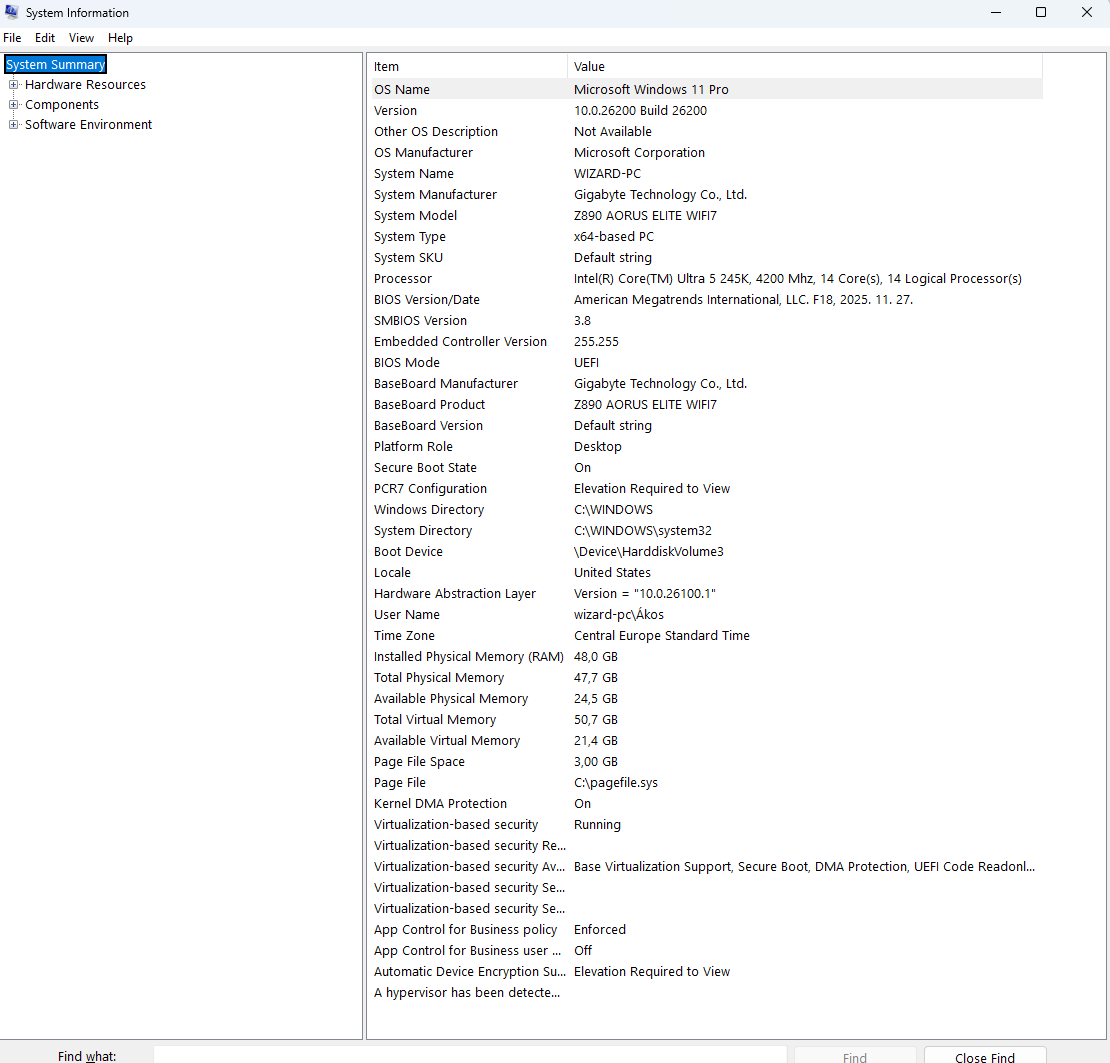Select App Control for Business policy row
The width and height of the screenshot is (1110, 1063).
pyautogui.click(x=706, y=929)
